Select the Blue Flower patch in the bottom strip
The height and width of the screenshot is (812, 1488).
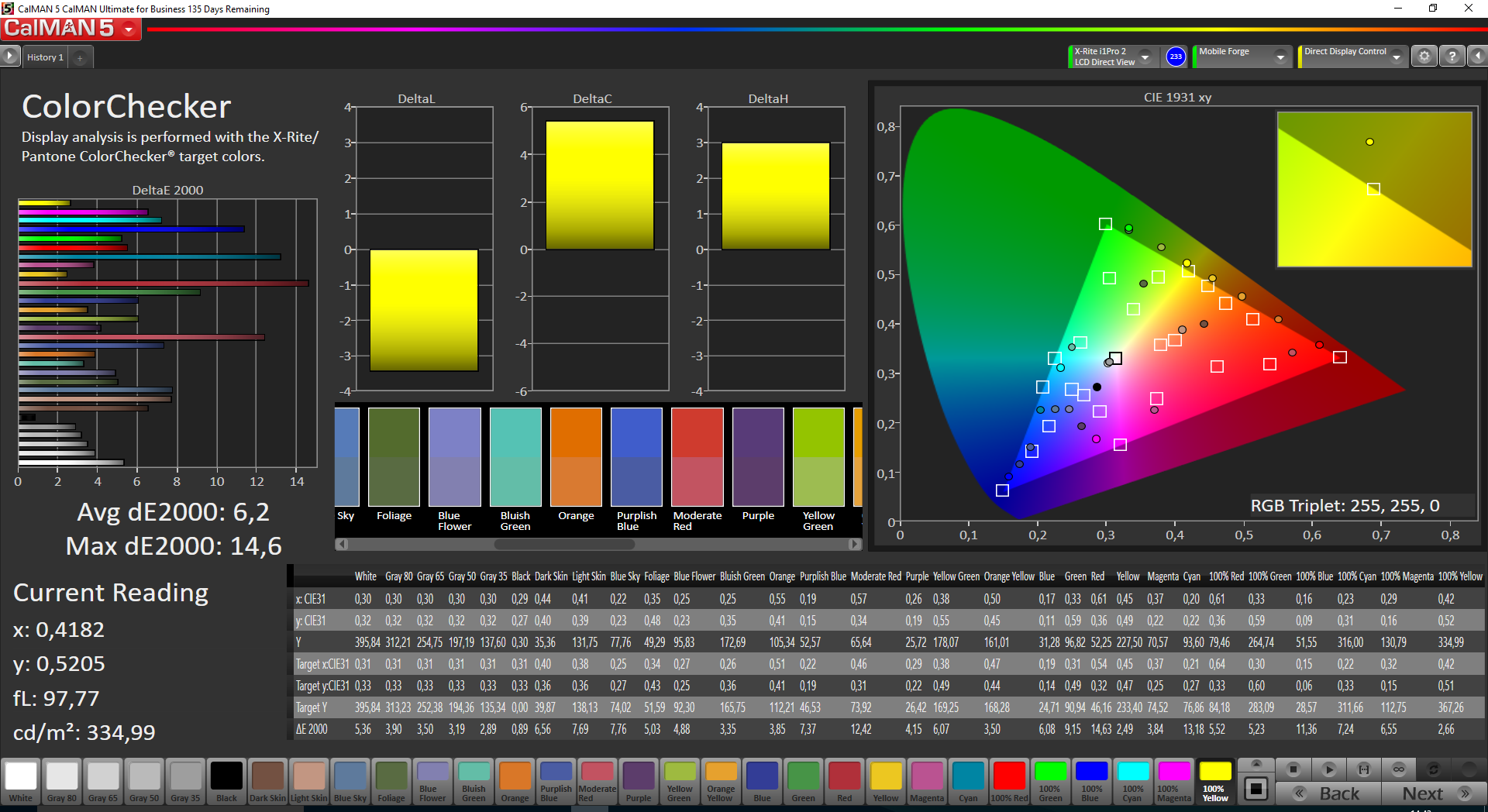pyautogui.click(x=432, y=782)
